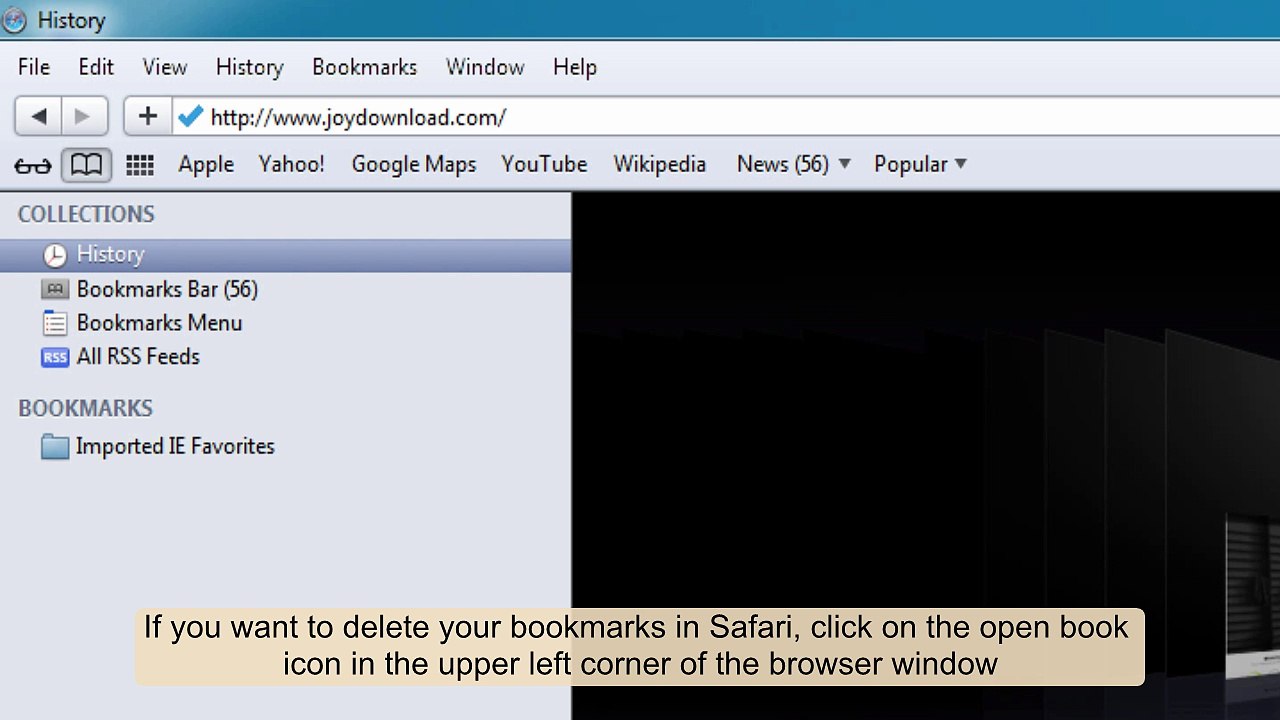Open the Bookmarks menu
The image size is (1280, 720).
[365, 67]
